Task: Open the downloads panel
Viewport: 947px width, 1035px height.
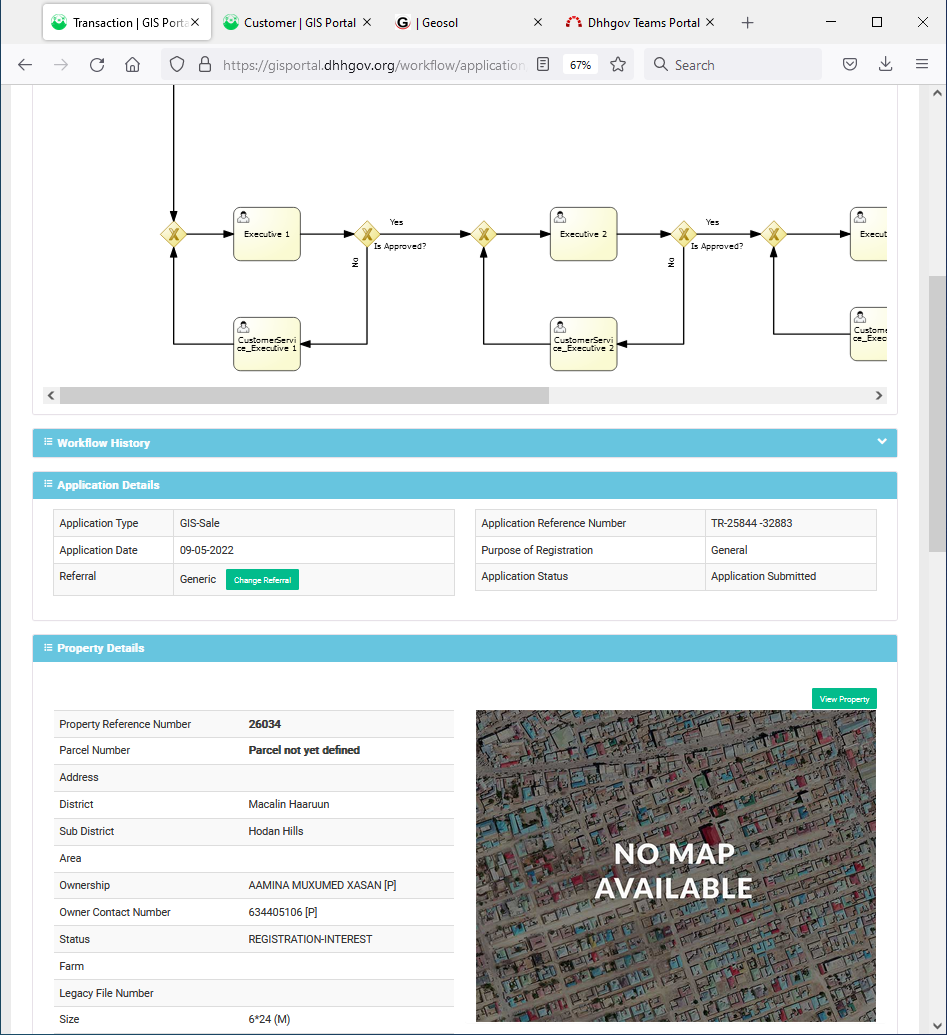Action: tap(886, 65)
